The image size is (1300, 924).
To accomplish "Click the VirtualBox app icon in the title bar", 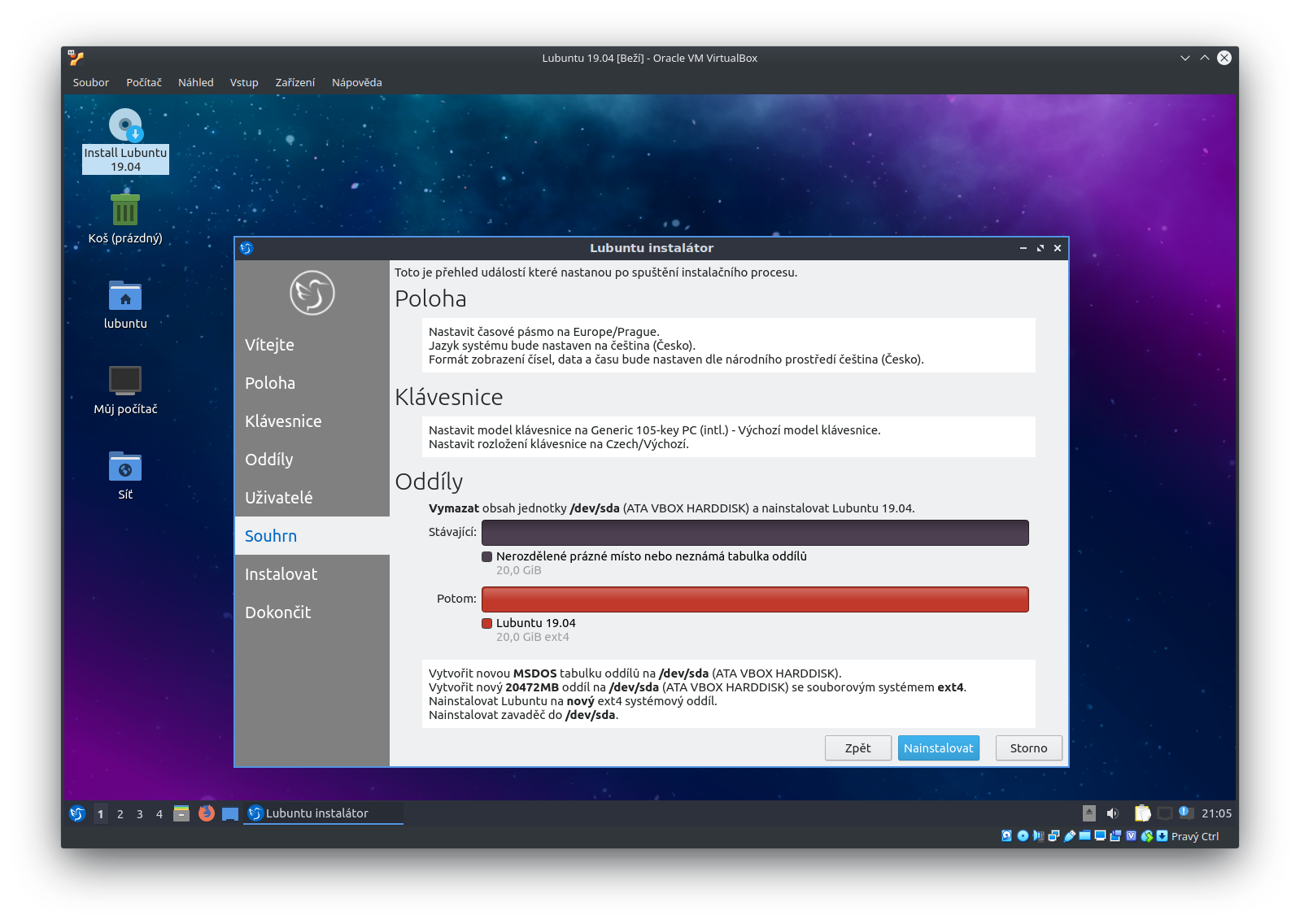I will (x=76, y=58).
